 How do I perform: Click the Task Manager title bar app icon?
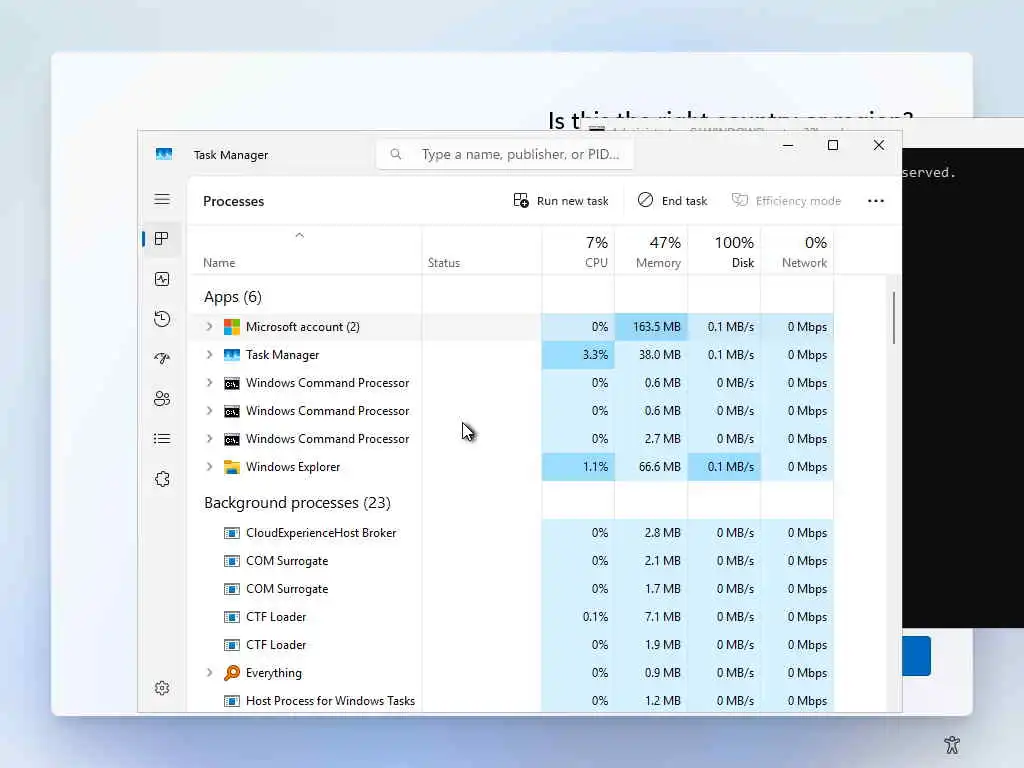click(164, 154)
